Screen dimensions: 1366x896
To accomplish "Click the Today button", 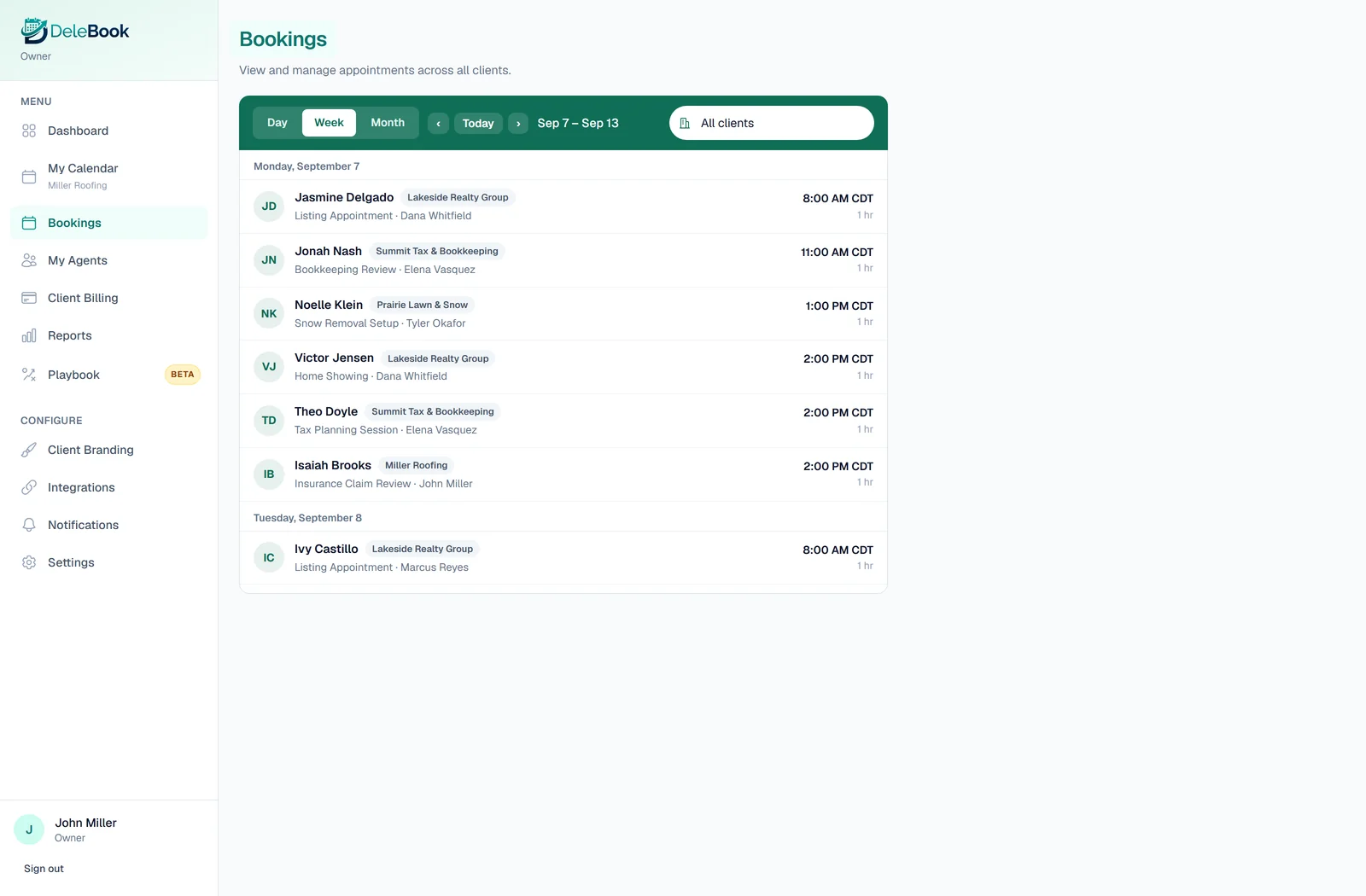I will click(478, 124).
